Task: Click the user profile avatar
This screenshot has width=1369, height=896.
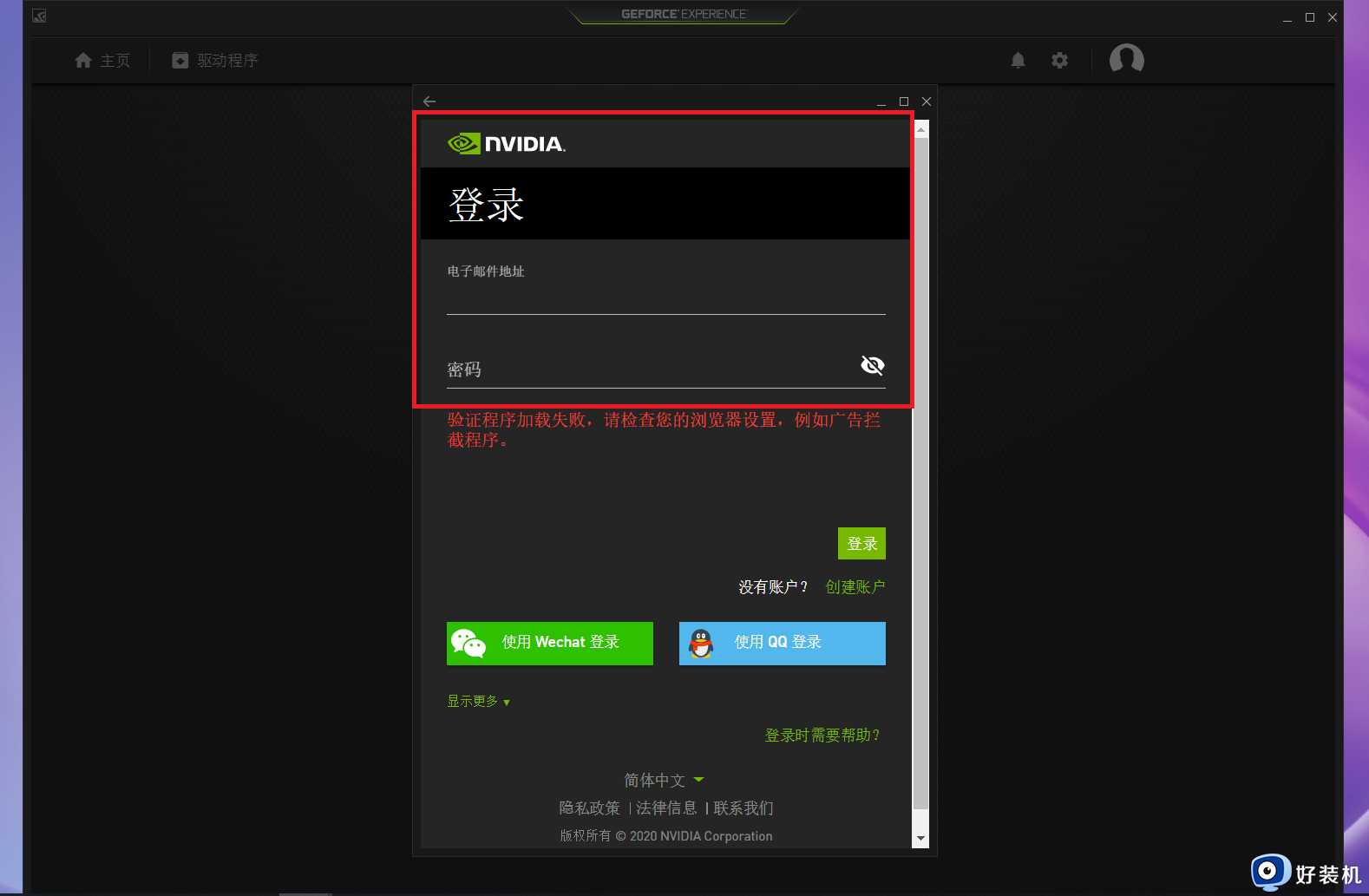Action: pos(1126,59)
